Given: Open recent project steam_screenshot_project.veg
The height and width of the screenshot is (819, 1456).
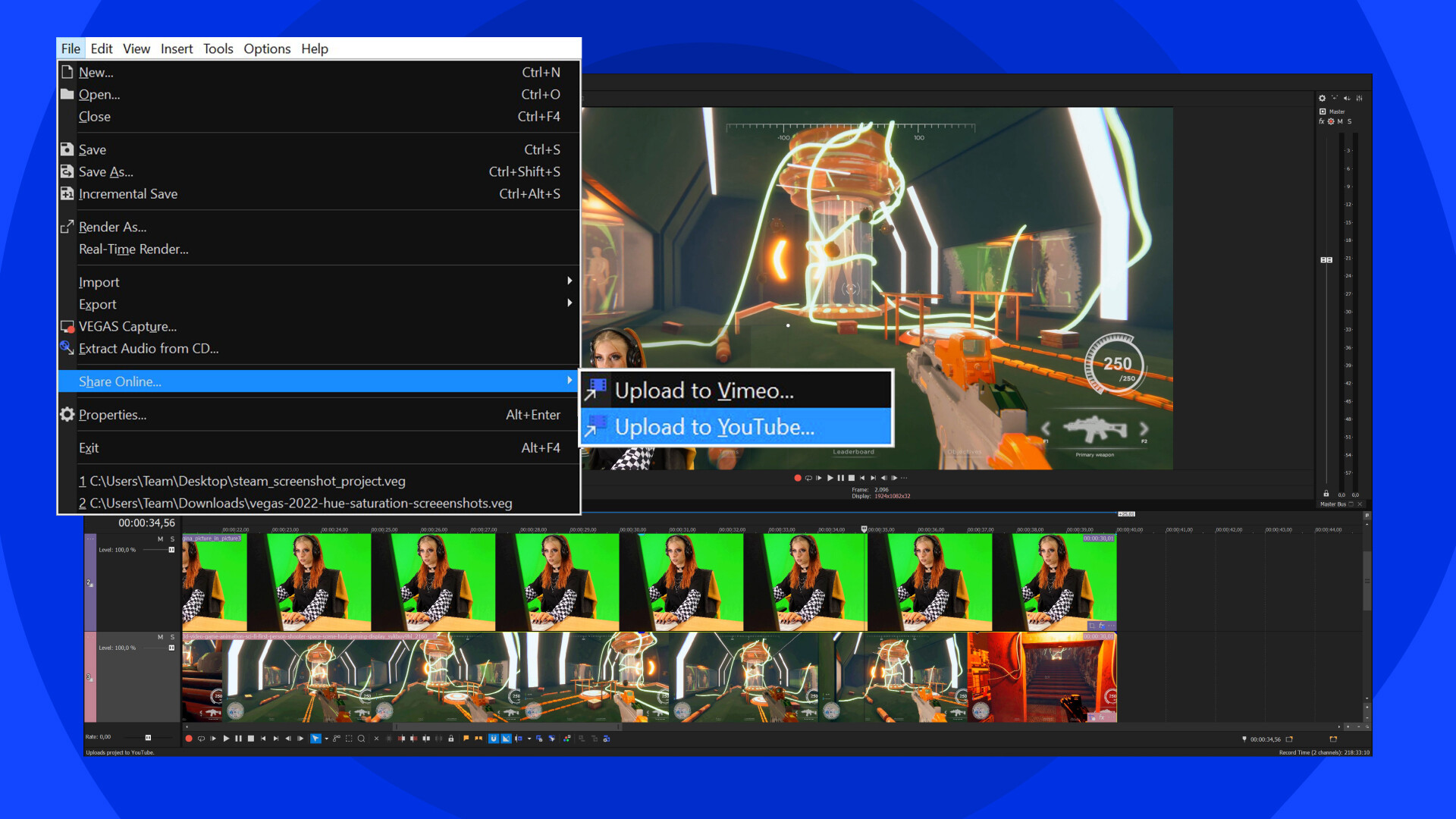Looking at the screenshot, I should [x=243, y=481].
